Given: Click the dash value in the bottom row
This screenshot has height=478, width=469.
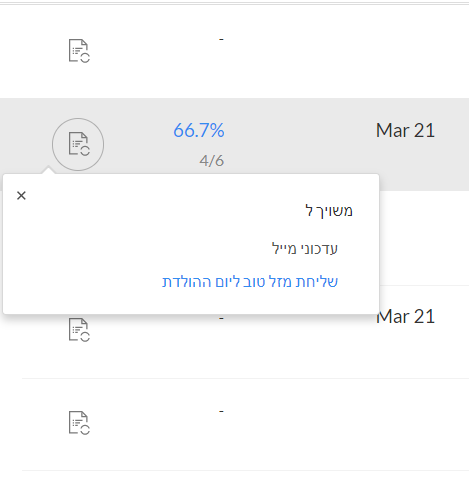Looking at the screenshot, I should [221, 411].
